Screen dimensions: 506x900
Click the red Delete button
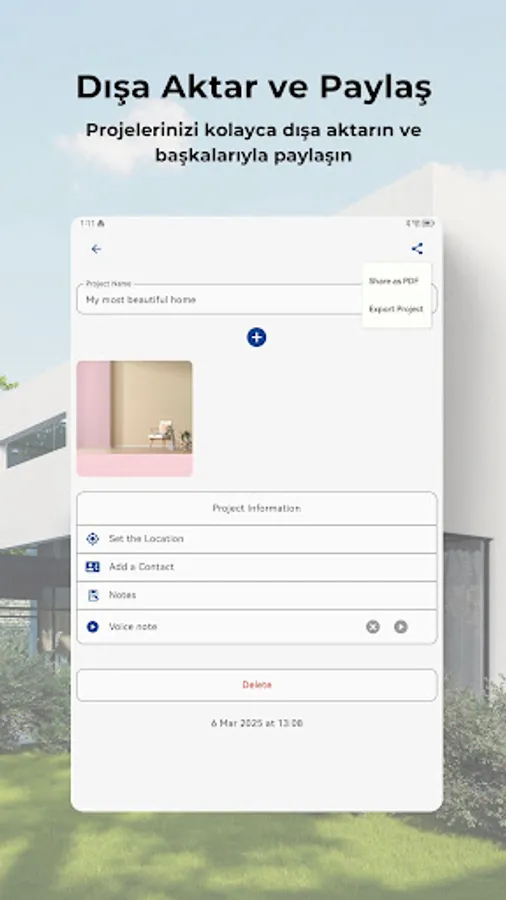pyautogui.click(x=257, y=685)
